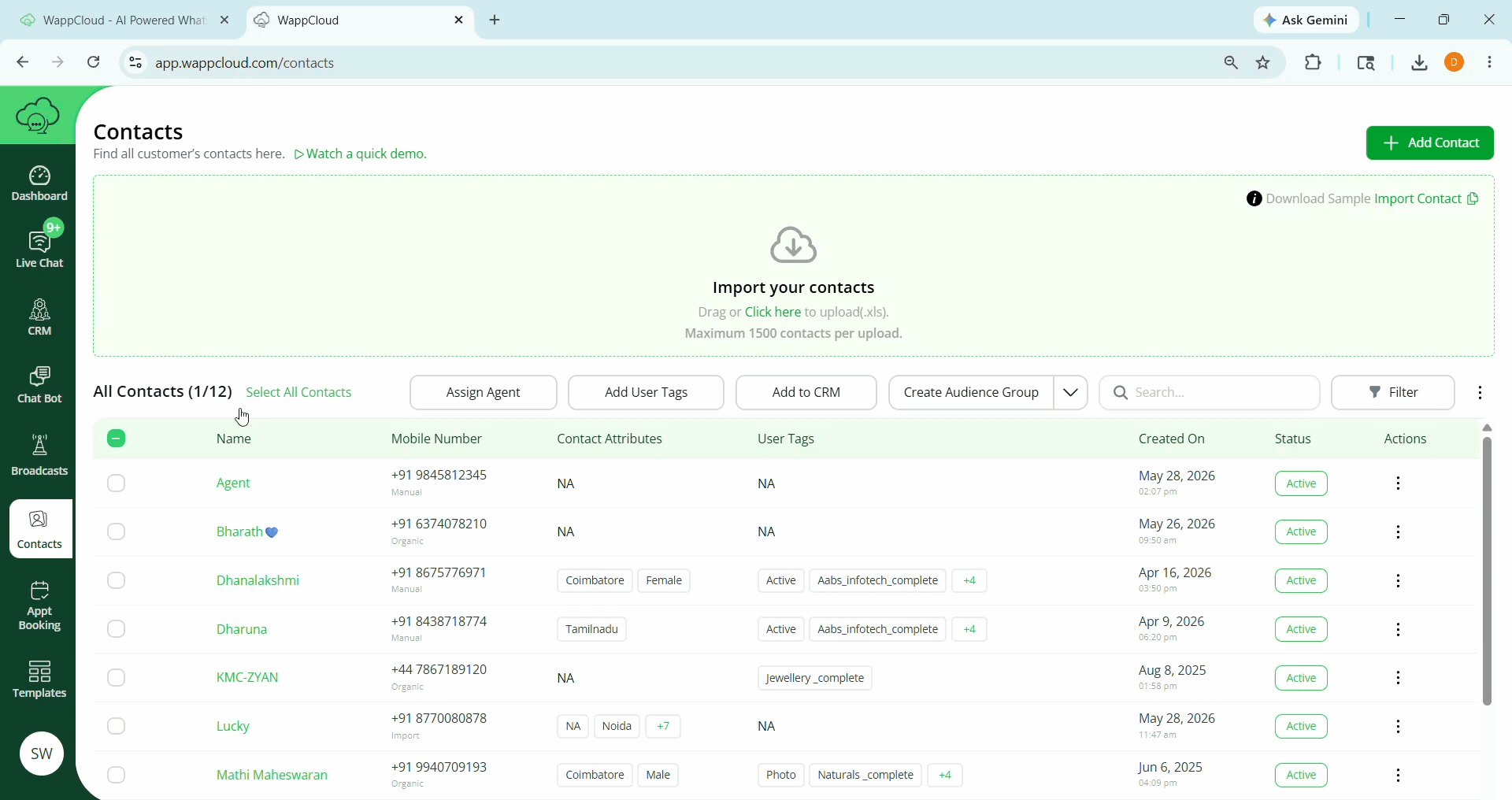Open Broadcasts in the sidebar
Viewport: 1512px width, 800px height.
coord(39,455)
